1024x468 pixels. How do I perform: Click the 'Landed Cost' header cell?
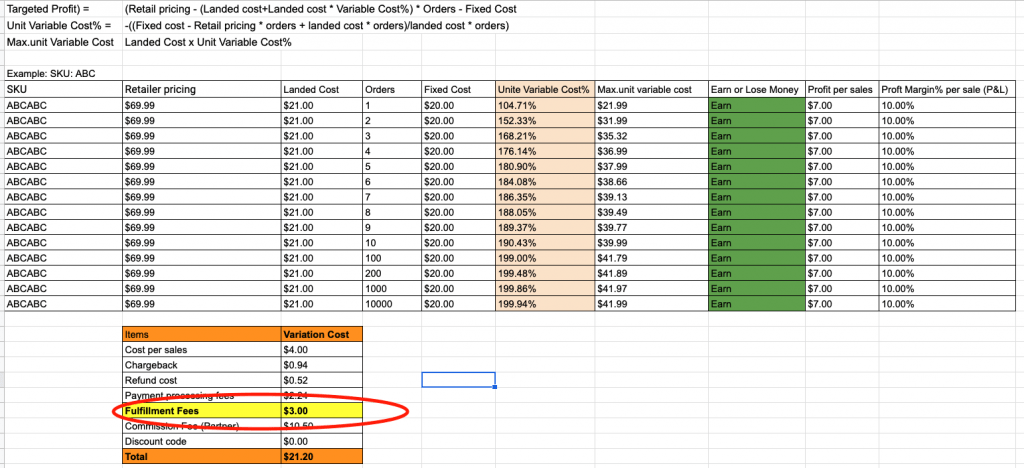[x=321, y=89]
